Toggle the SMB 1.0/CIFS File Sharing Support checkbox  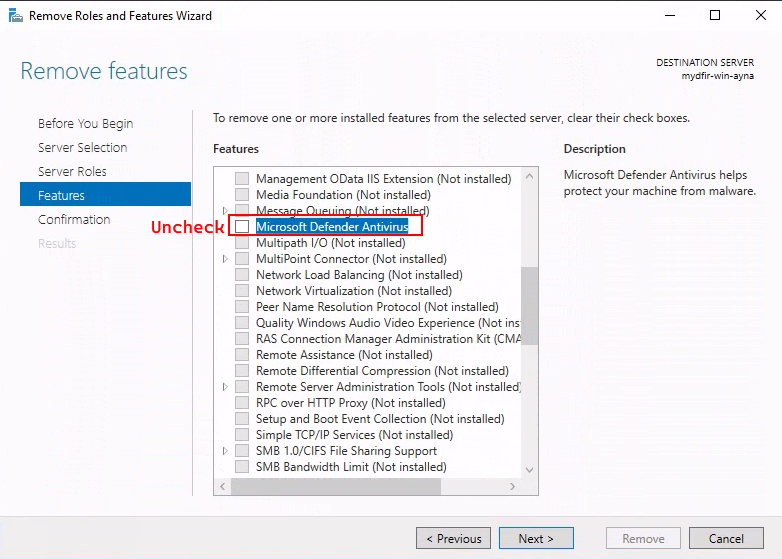(x=242, y=451)
